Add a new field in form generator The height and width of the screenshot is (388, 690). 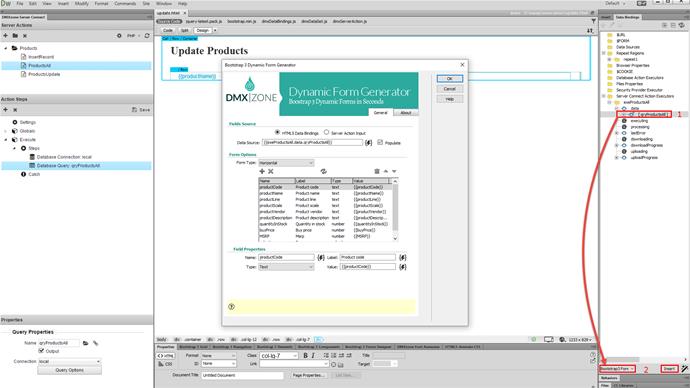point(262,172)
